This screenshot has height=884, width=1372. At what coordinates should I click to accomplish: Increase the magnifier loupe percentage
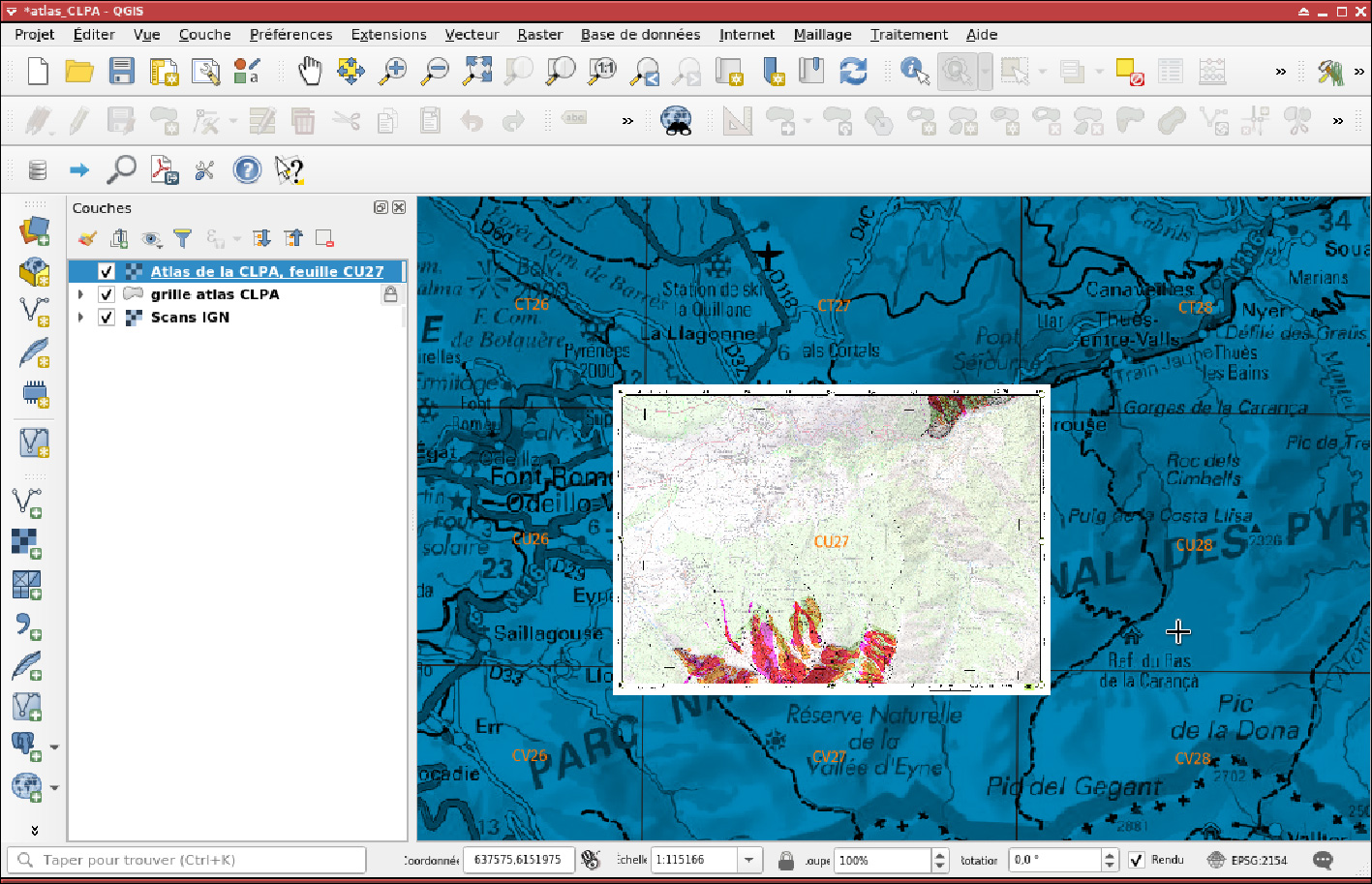pyautogui.click(x=939, y=855)
